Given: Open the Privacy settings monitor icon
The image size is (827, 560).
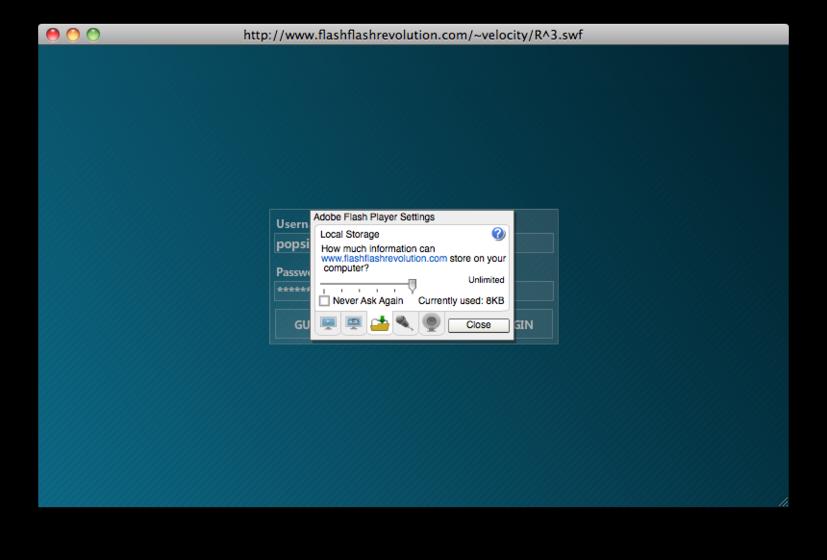Looking at the screenshot, I should tap(354, 323).
